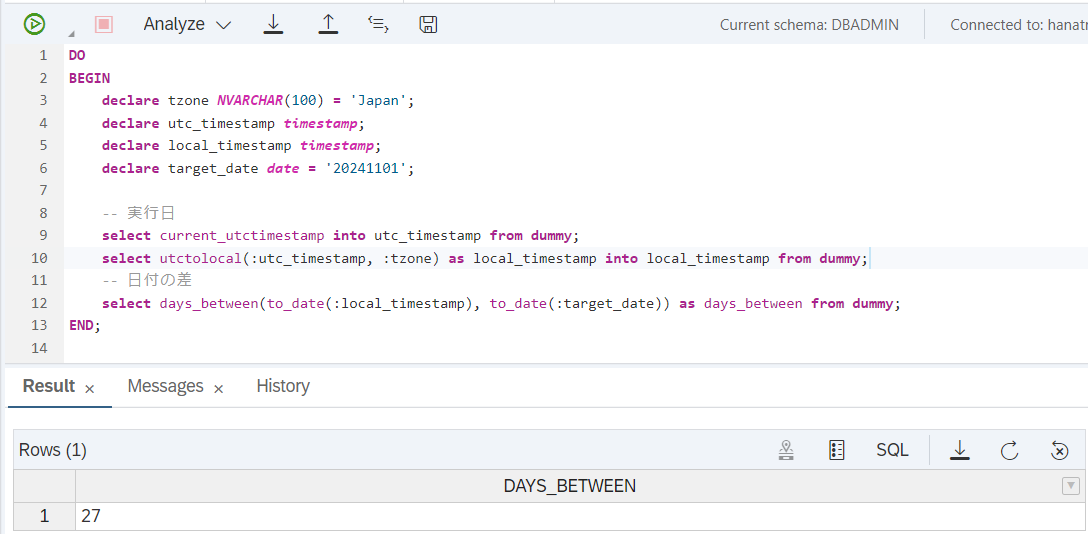Viewport: 1088px width, 534px height.
Task: Click line number 10 in the editor gutter
Action: [x=40, y=259]
